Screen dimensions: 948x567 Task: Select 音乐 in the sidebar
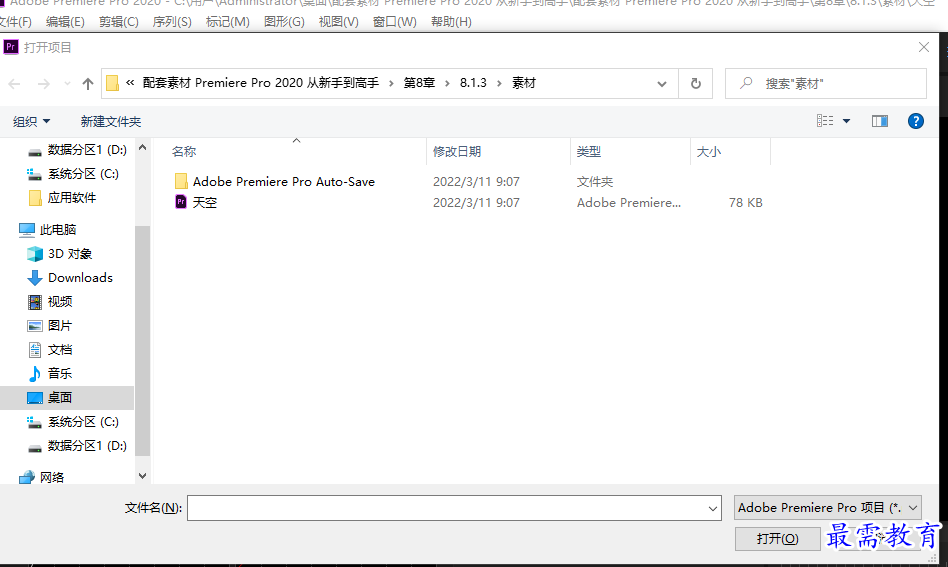tap(60, 374)
